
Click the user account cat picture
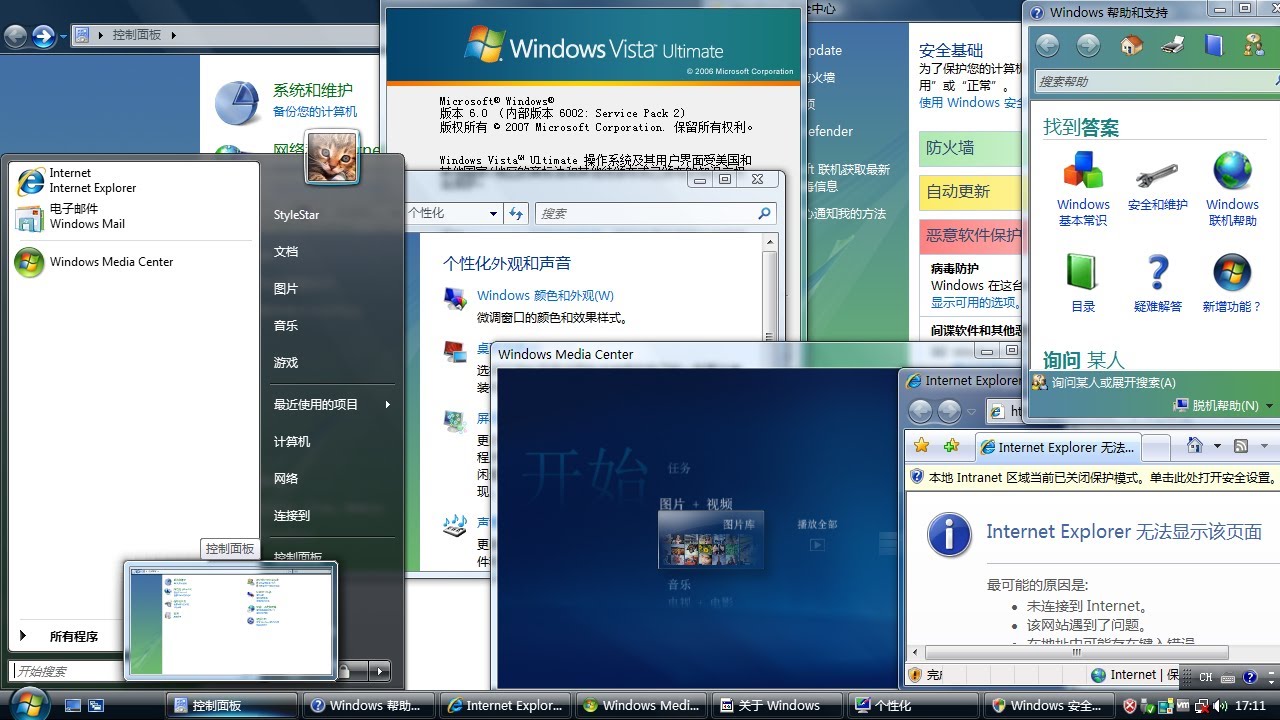tap(332, 157)
